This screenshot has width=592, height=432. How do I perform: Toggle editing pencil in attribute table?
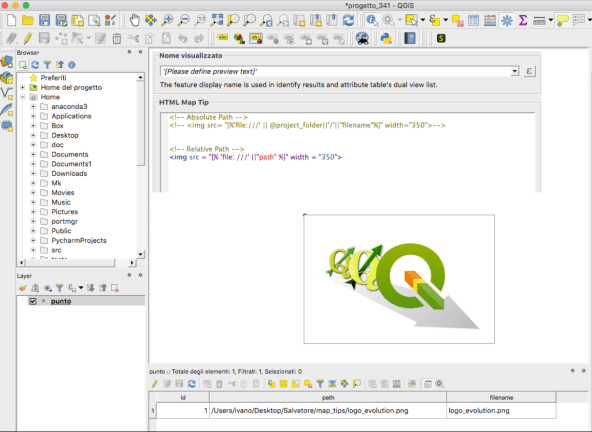click(155, 384)
